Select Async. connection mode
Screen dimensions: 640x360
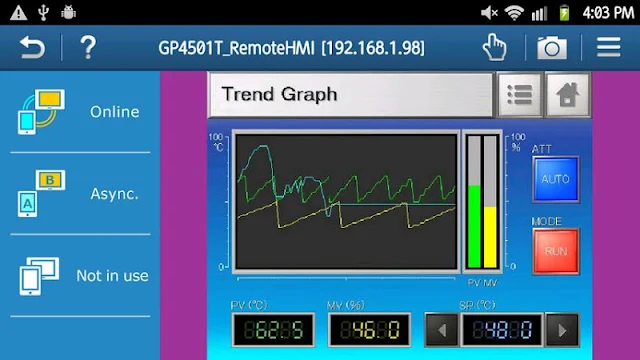80,193
